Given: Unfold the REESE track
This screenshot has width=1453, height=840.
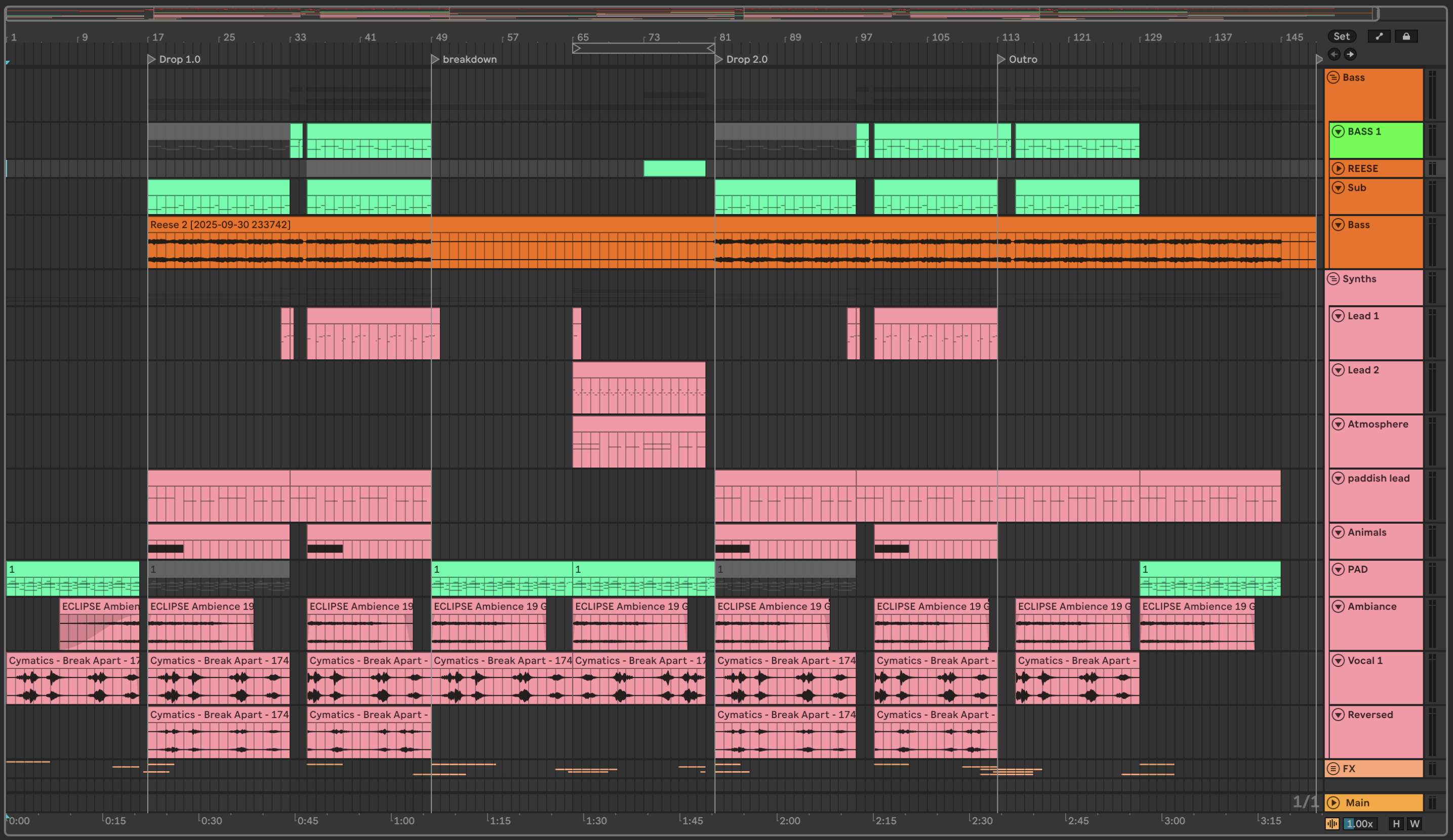Looking at the screenshot, I should tap(1338, 169).
